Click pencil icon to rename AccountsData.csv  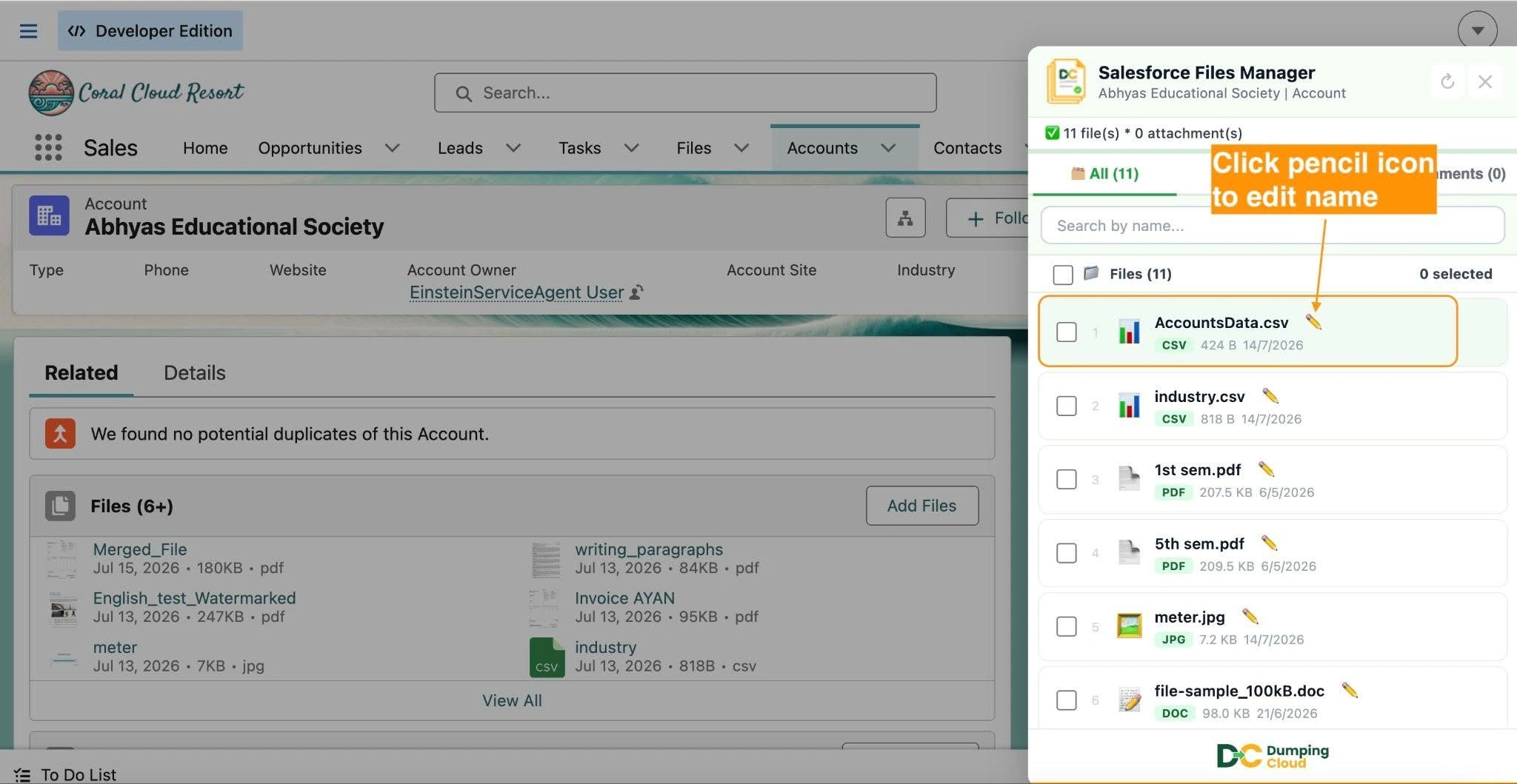click(1313, 321)
